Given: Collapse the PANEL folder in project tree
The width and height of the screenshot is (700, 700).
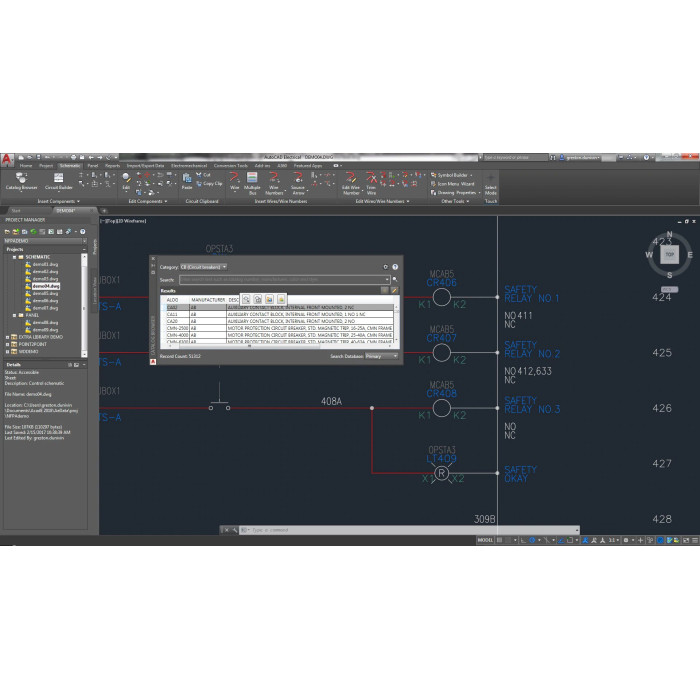Looking at the screenshot, I should [14, 315].
